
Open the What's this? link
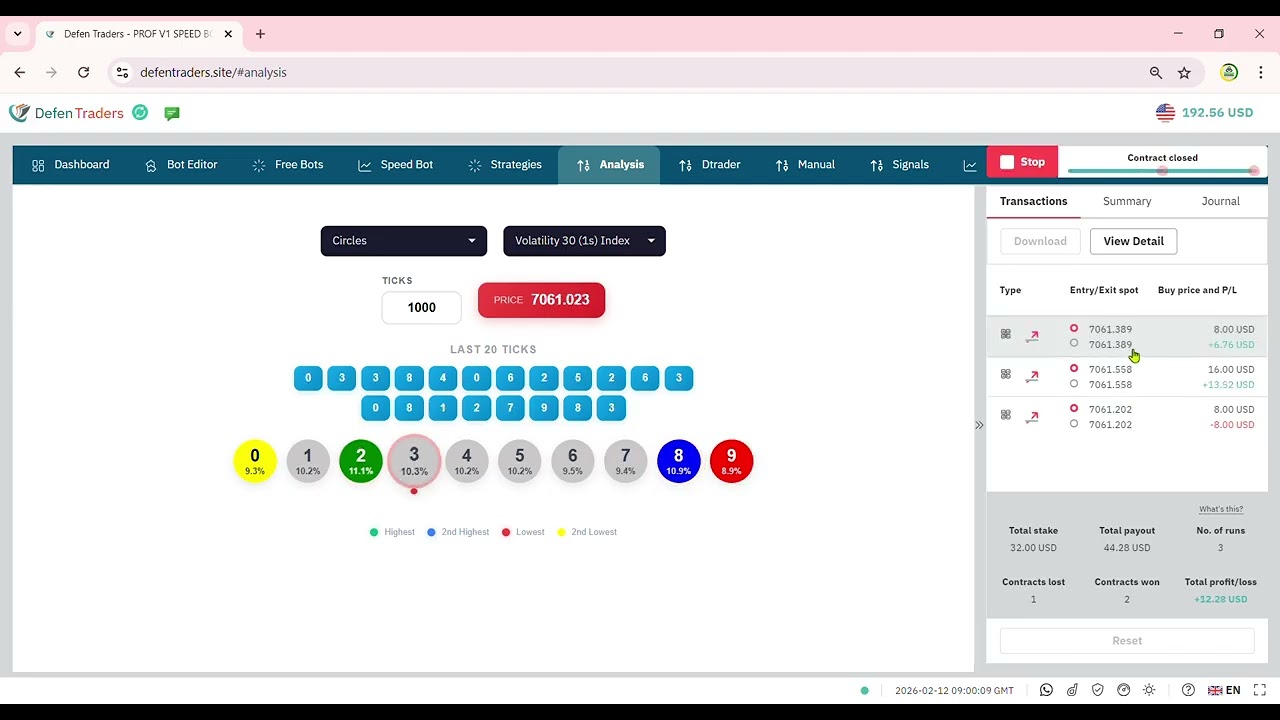pyautogui.click(x=1221, y=509)
